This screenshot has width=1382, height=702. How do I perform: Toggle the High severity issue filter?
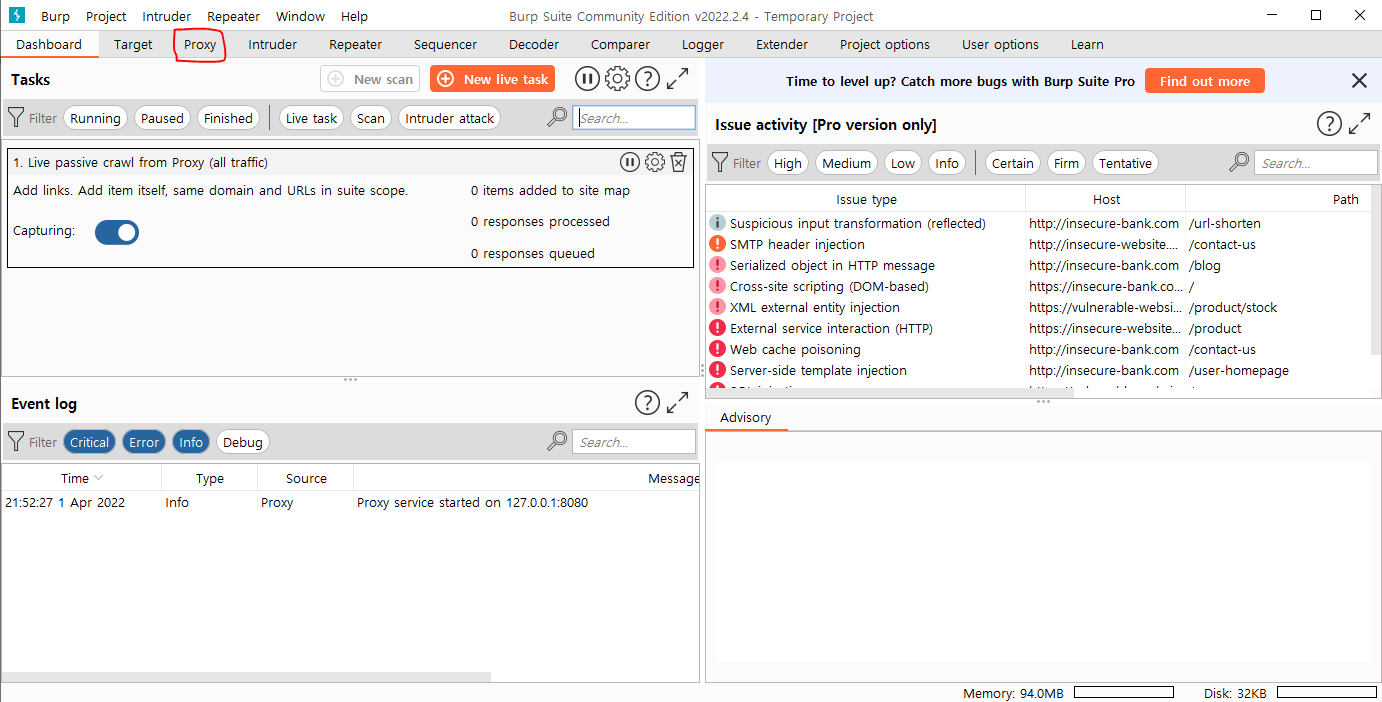coord(788,163)
